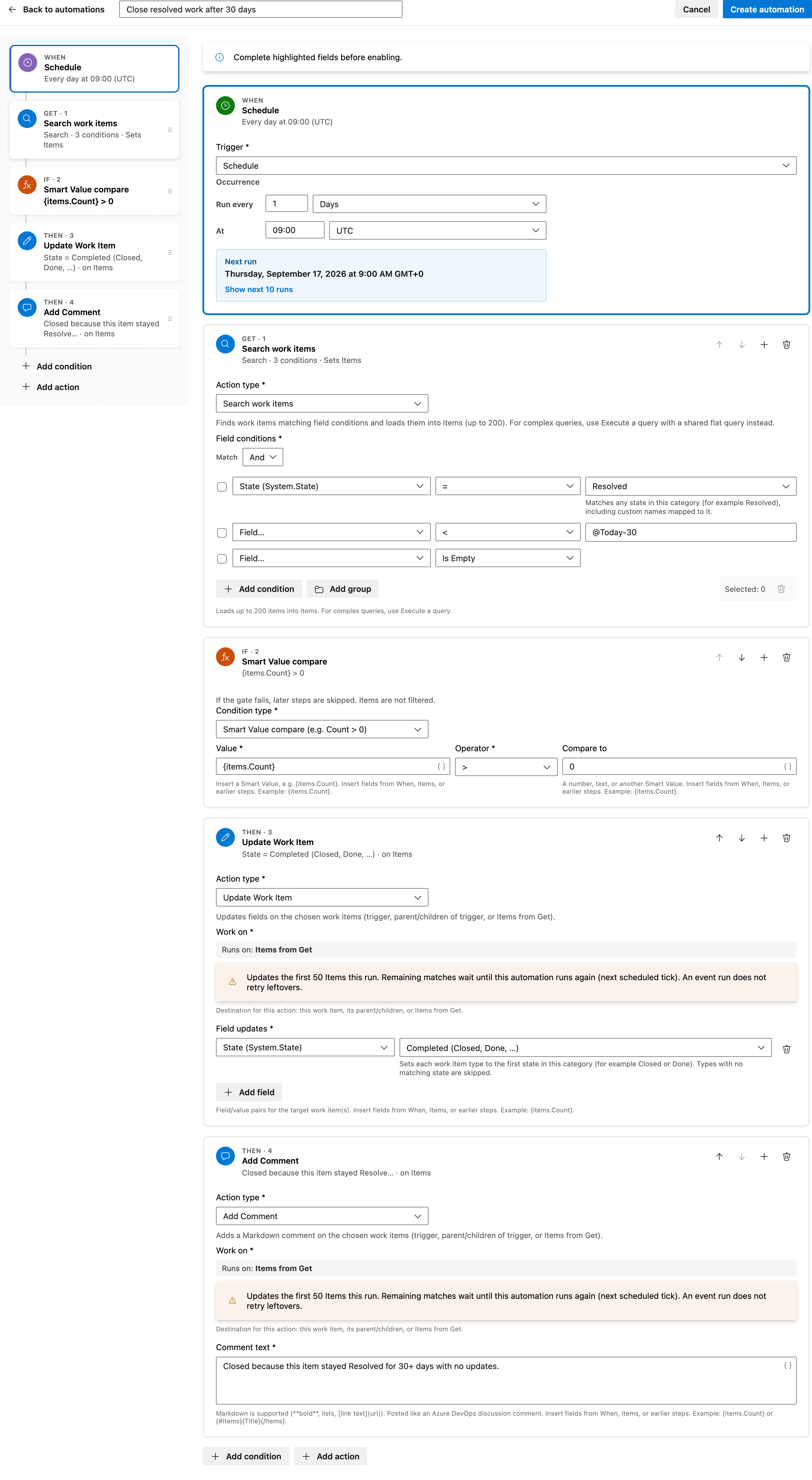The height and width of the screenshot is (1480, 812).
Task: Click the Back to automations arrow icon
Action: (x=12, y=9)
